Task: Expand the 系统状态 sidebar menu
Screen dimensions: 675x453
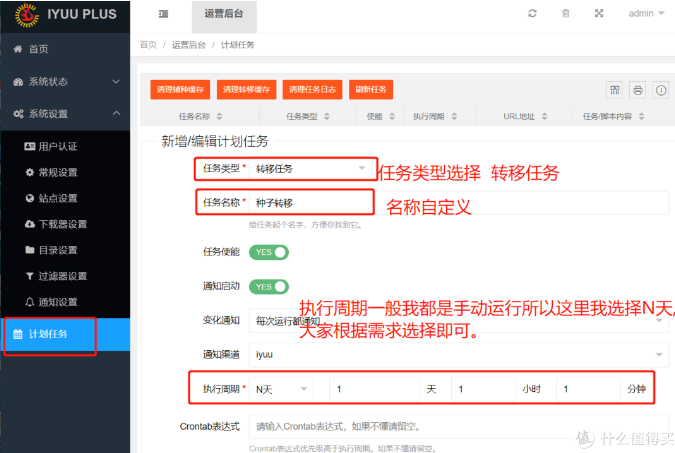Action: (65, 81)
